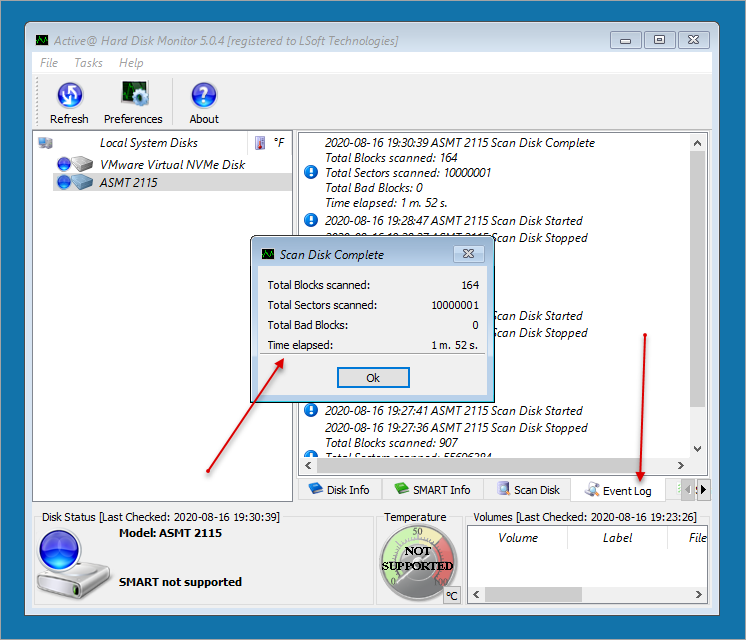The height and width of the screenshot is (640, 746).
Task: Click the Scan Disk Complete dialog title icon
Action: click(x=268, y=254)
